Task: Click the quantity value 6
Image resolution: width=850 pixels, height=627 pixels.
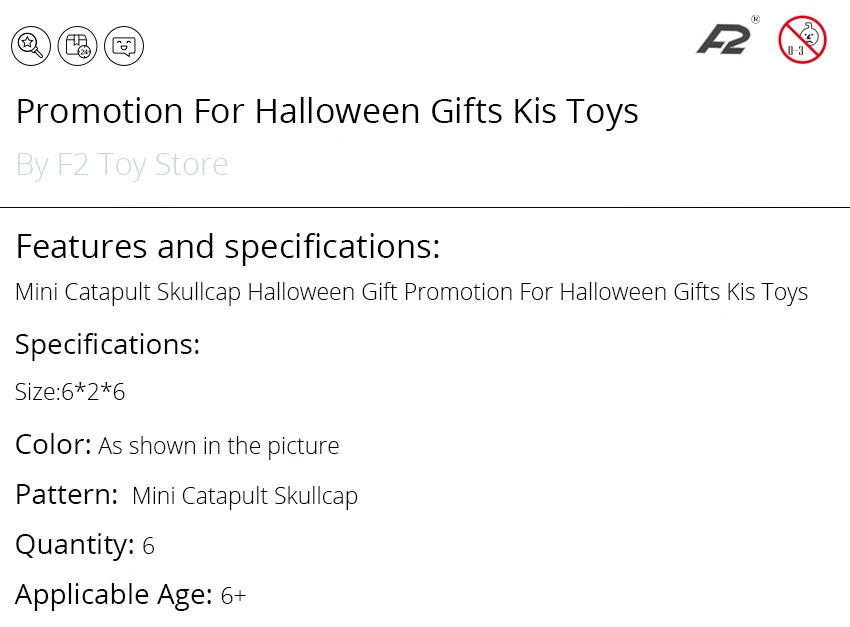Action: [x=149, y=546]
